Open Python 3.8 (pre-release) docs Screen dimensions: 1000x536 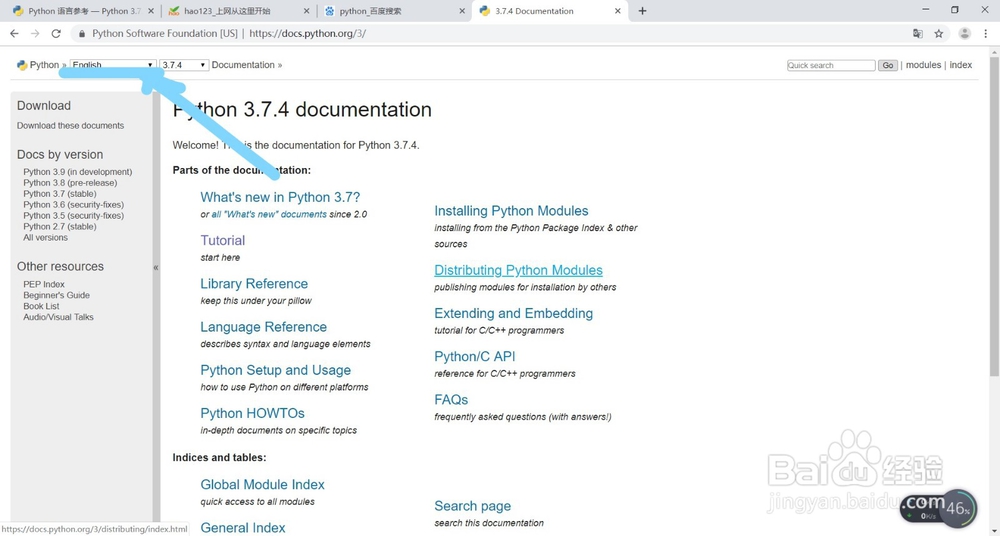tap(70, 183)
